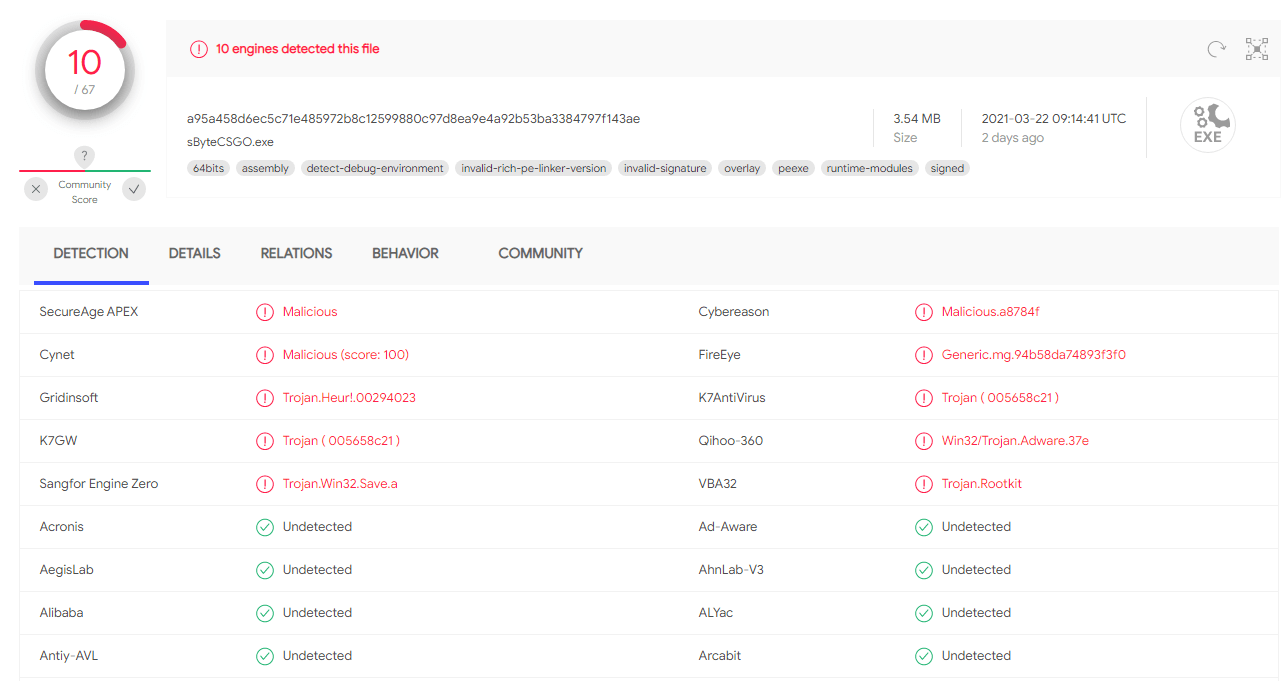This screenshot has height=681, width=1281.
Task: Click Cybereason alert icon
Action: click(924, 312)
